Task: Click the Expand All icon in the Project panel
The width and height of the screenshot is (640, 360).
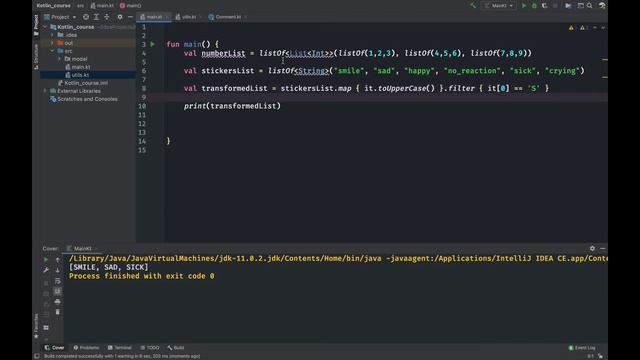Action: pos(96,17)
